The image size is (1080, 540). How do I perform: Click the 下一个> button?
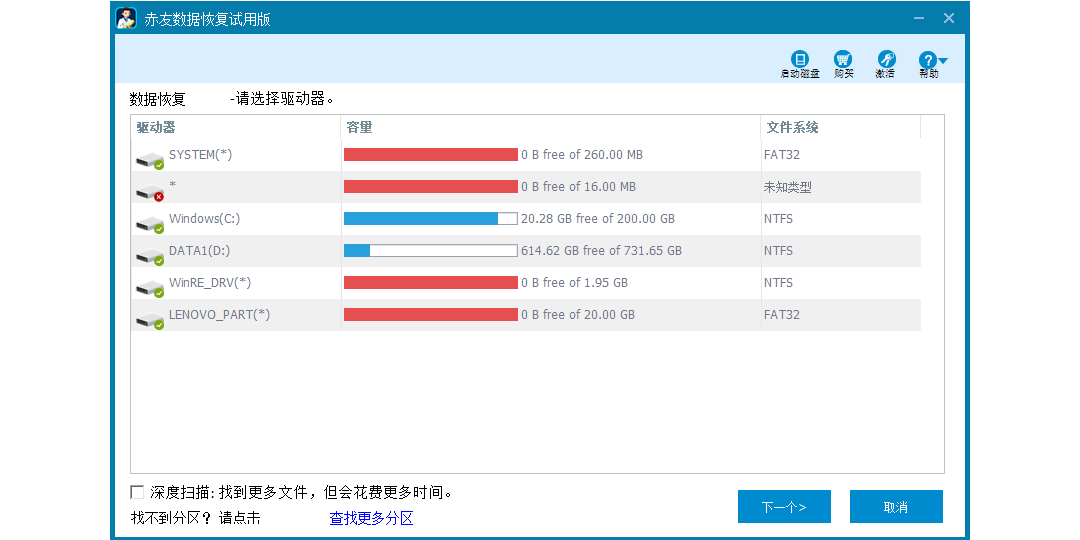(x=784, y=507)
